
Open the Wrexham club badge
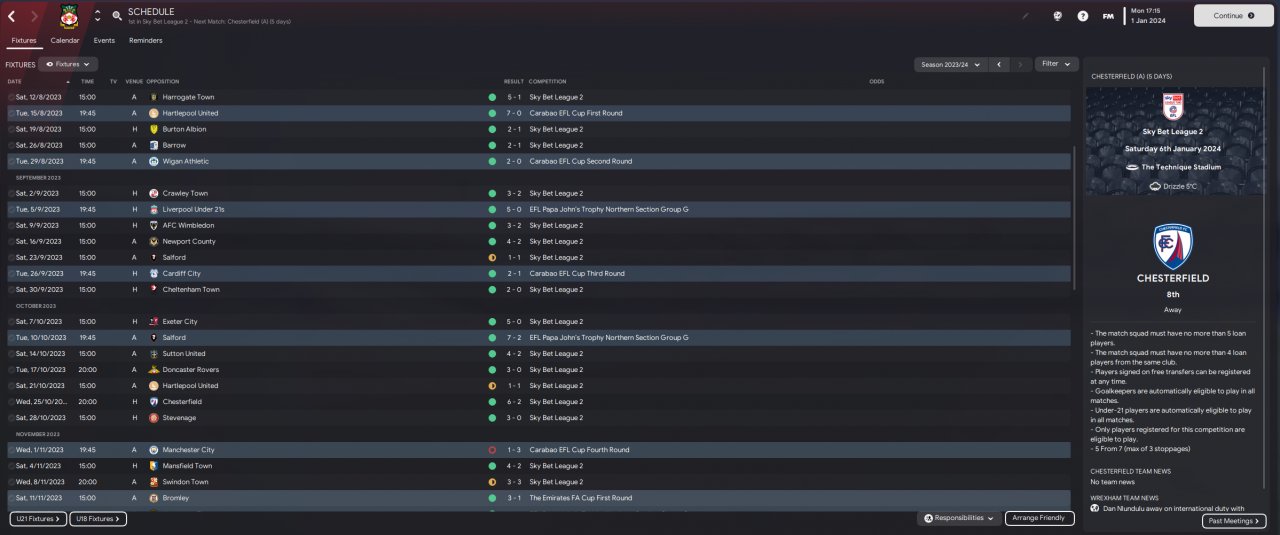(x=68, y=16)
